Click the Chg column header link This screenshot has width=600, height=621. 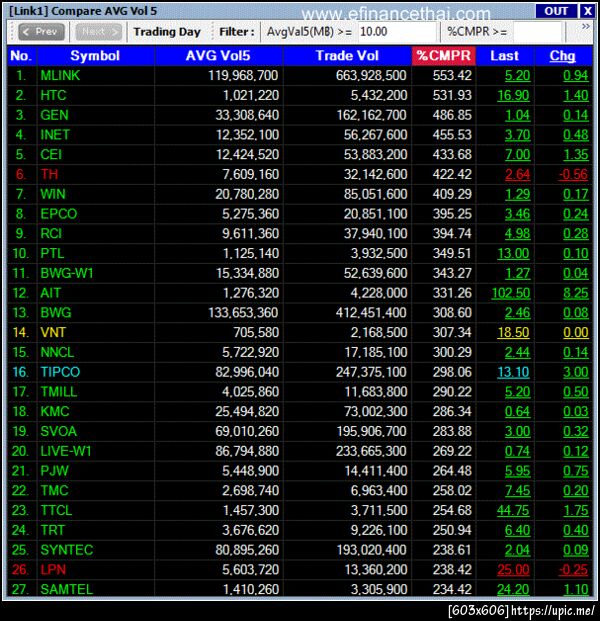pos(562,56)
